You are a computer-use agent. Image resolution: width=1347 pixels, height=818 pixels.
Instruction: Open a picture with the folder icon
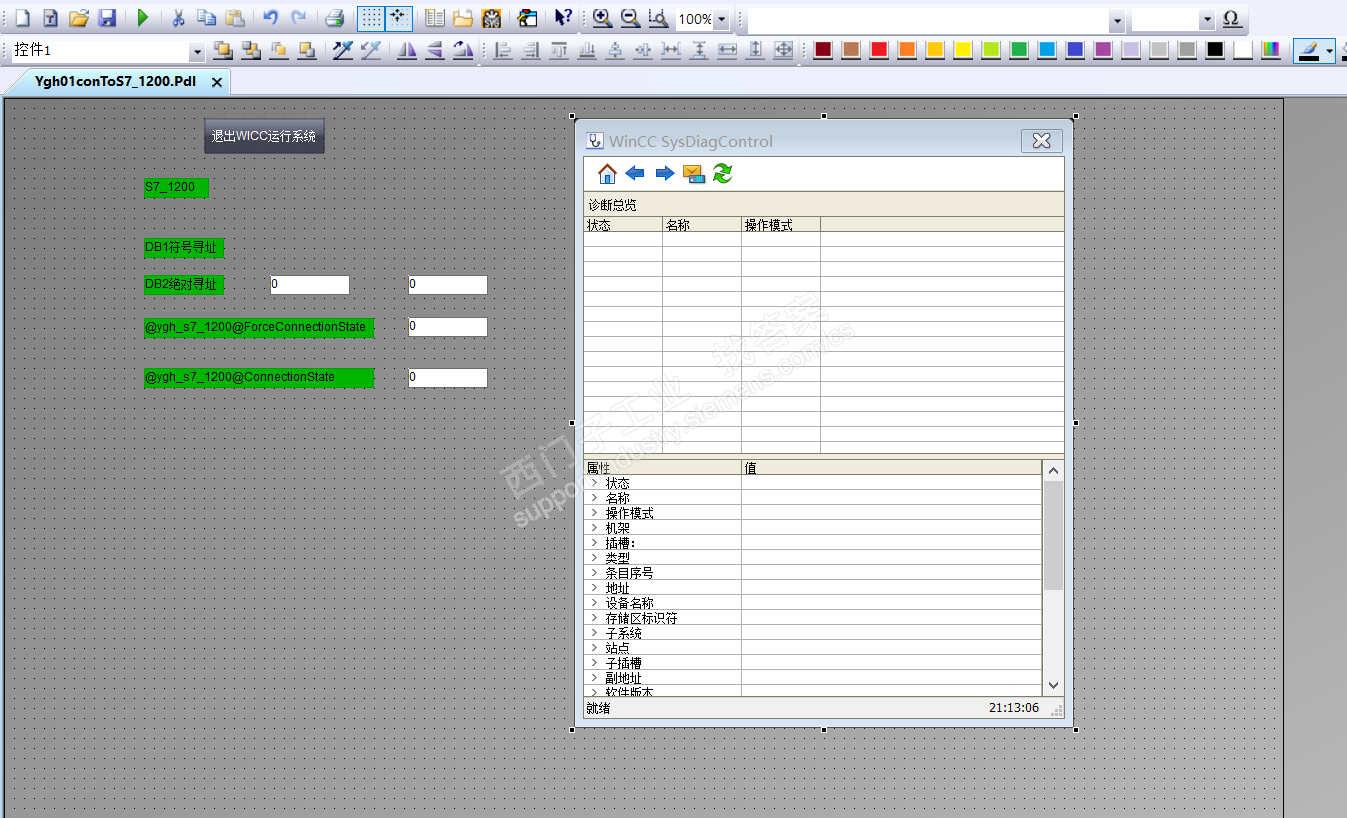[x=79, y=18]
